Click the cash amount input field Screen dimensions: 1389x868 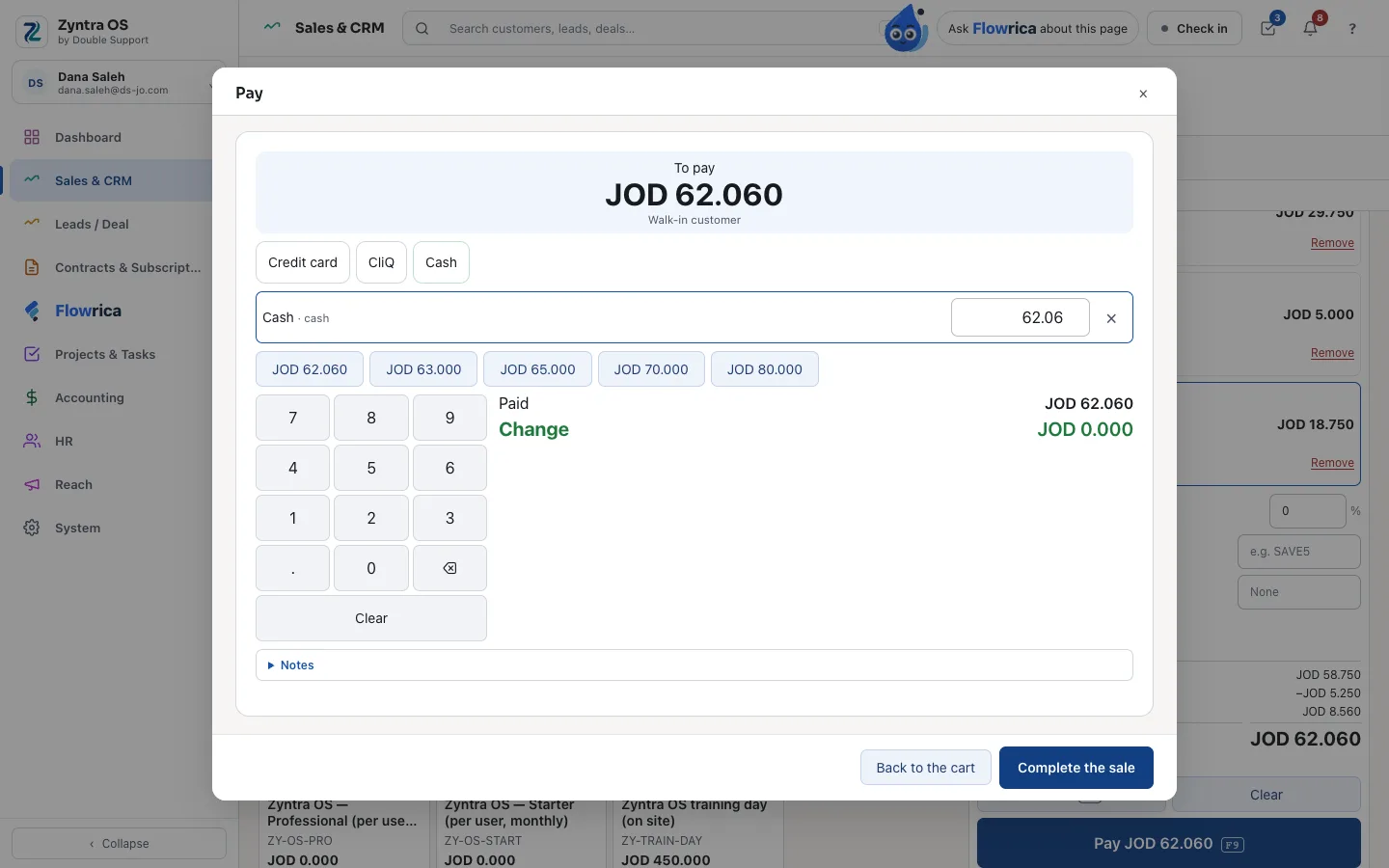(x=1021, y=317)
